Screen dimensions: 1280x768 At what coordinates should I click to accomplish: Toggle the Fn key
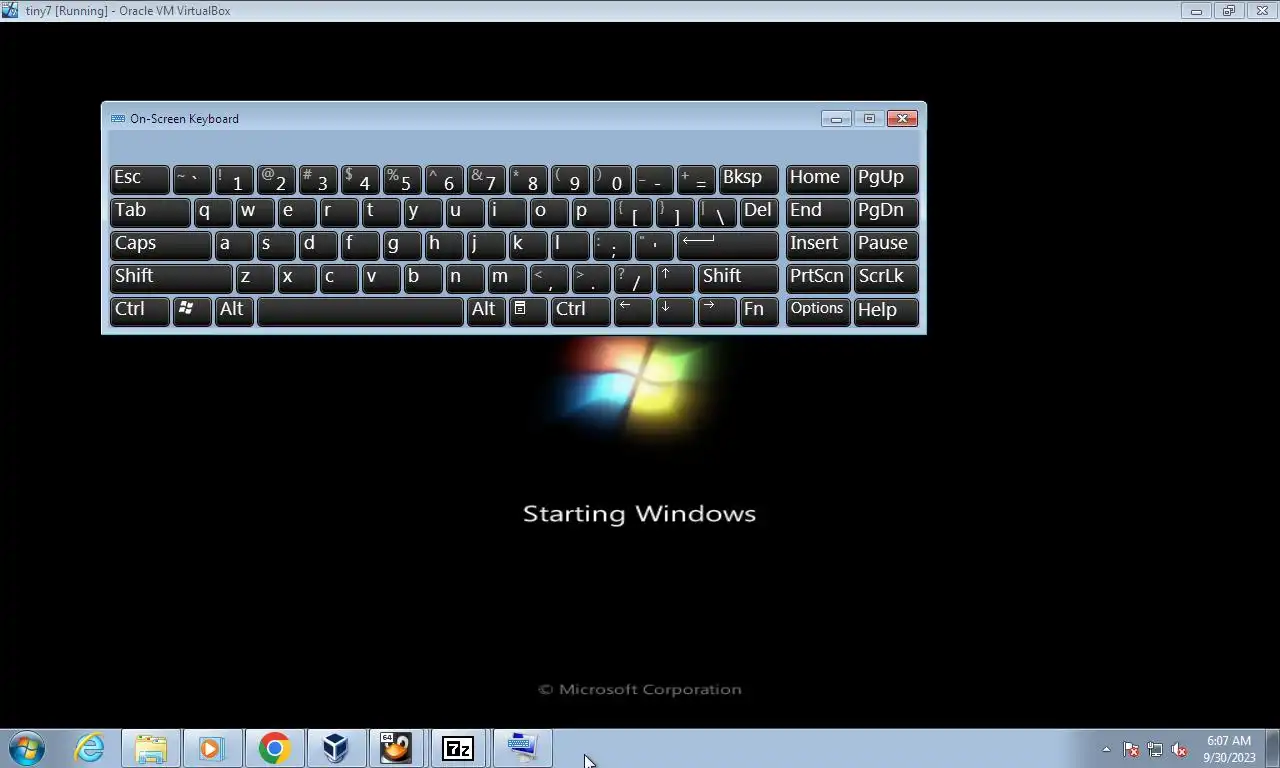click(x=759, y=310)
